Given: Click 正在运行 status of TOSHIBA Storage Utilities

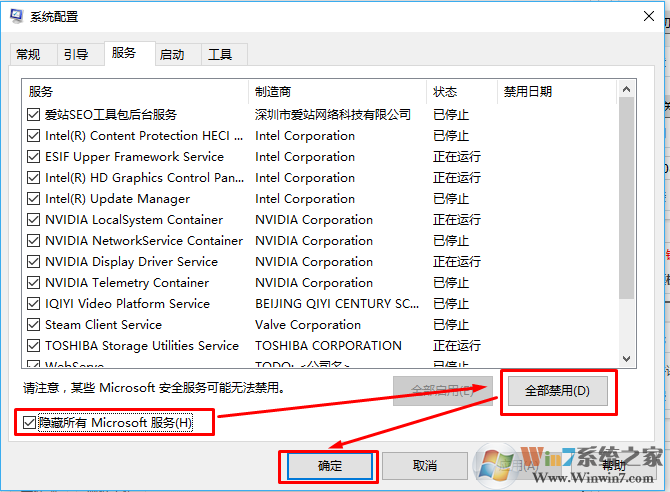Looking at the screenshot, I should pyautogui.click(x=457, y=345).
